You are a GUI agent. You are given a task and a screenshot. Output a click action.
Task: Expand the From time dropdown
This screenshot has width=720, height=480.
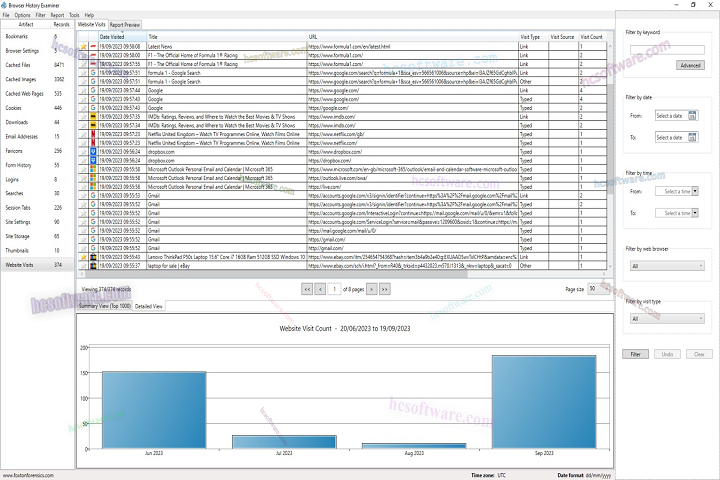tap(695, 191)
